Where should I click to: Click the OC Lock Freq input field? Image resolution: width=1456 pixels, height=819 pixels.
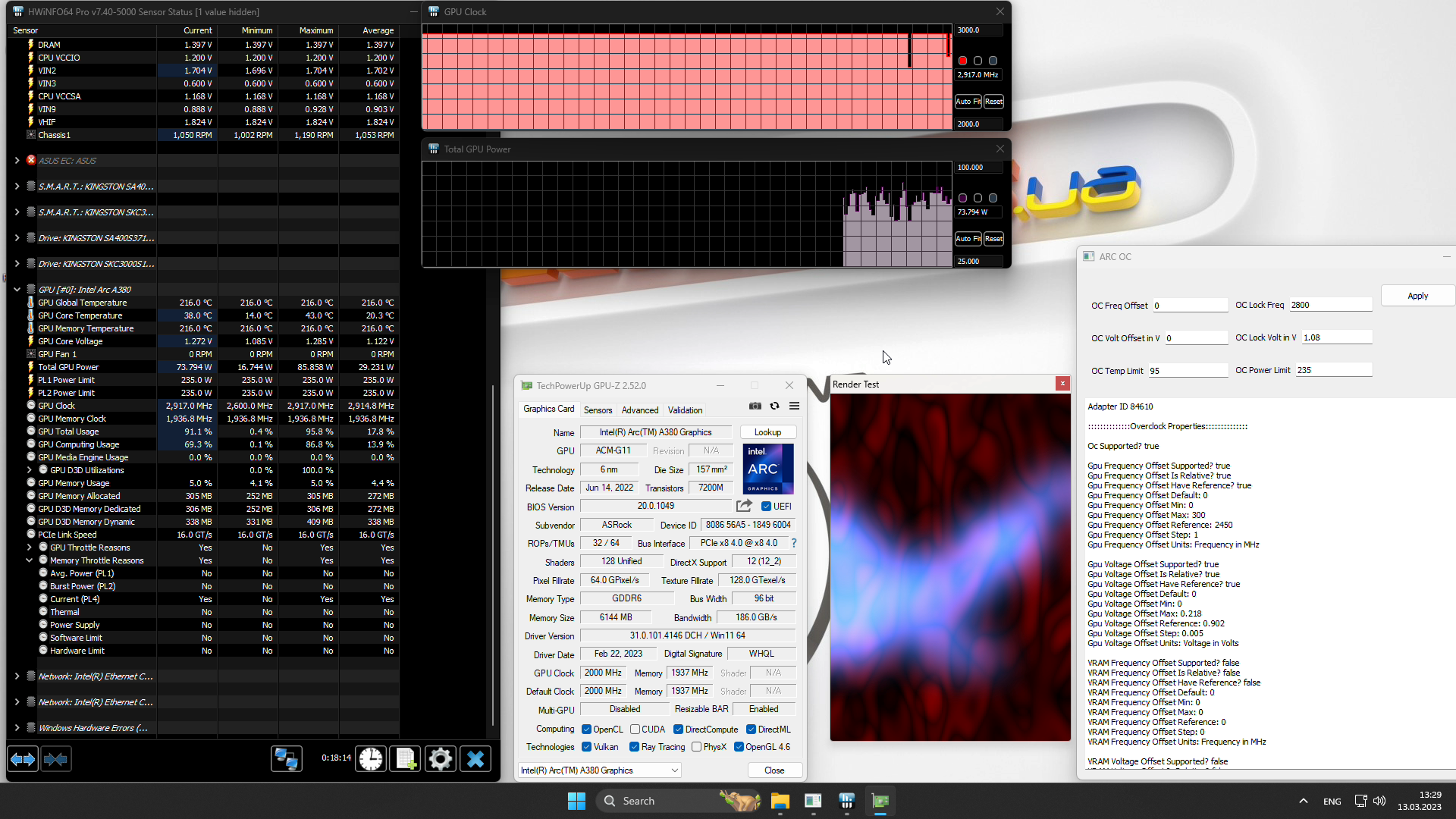tap(1330, 305)
